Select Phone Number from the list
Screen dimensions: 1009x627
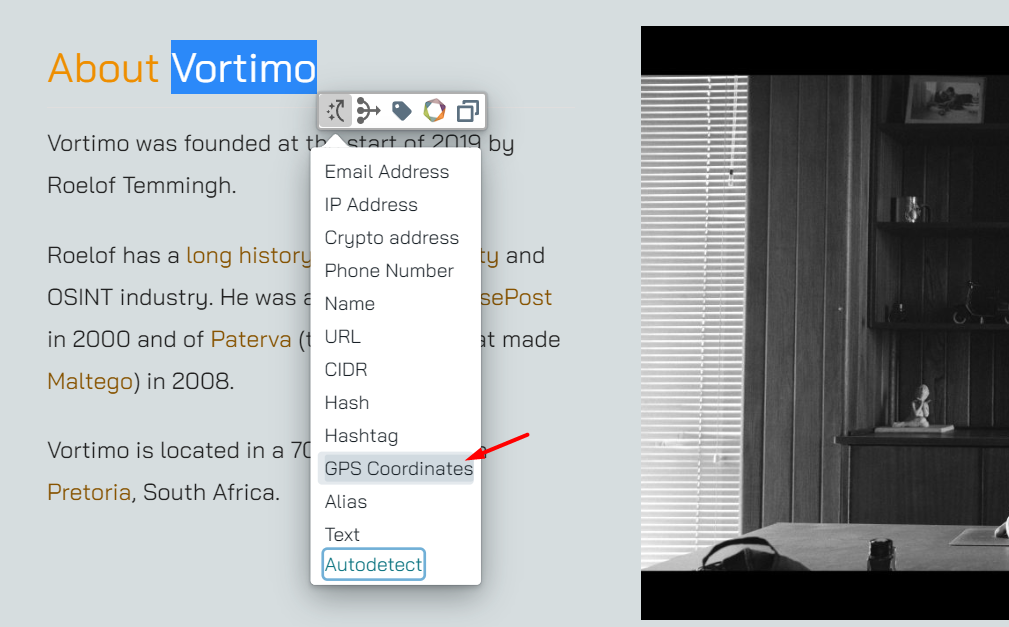point(389,271)
